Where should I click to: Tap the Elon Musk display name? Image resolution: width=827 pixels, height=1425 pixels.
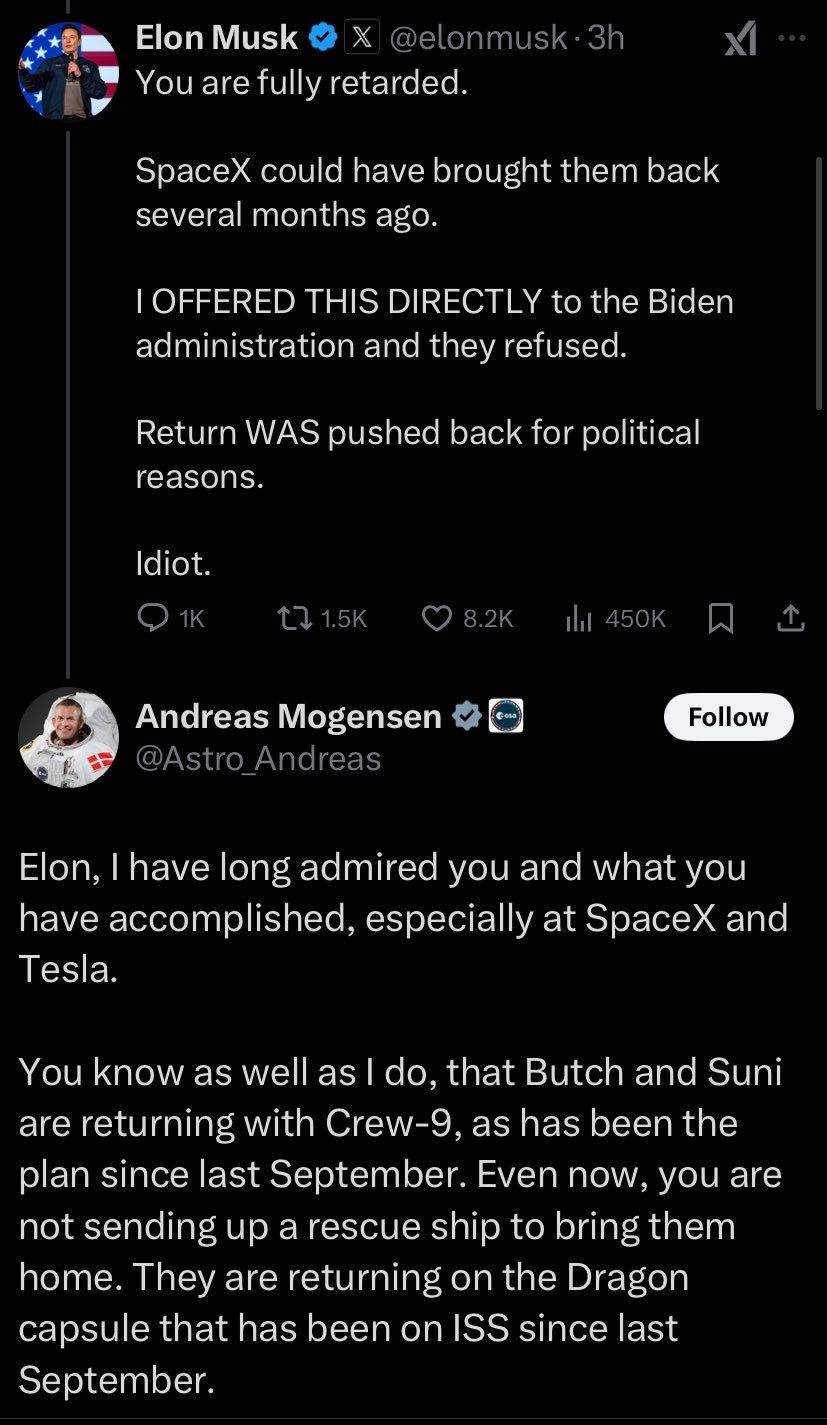(216, 37)
